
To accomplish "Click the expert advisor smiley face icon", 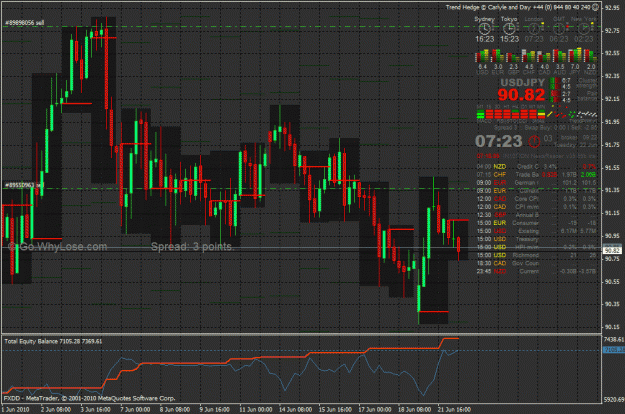I will (x=595, y=7).
